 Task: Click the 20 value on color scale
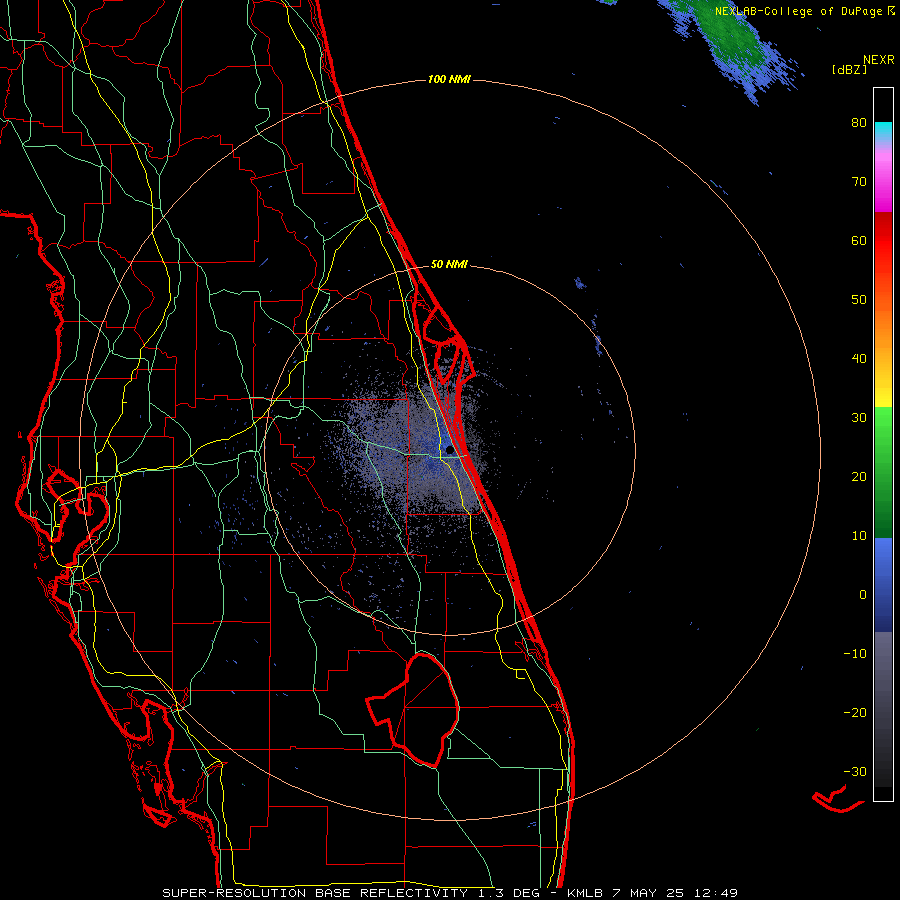[x=859, y=476]
